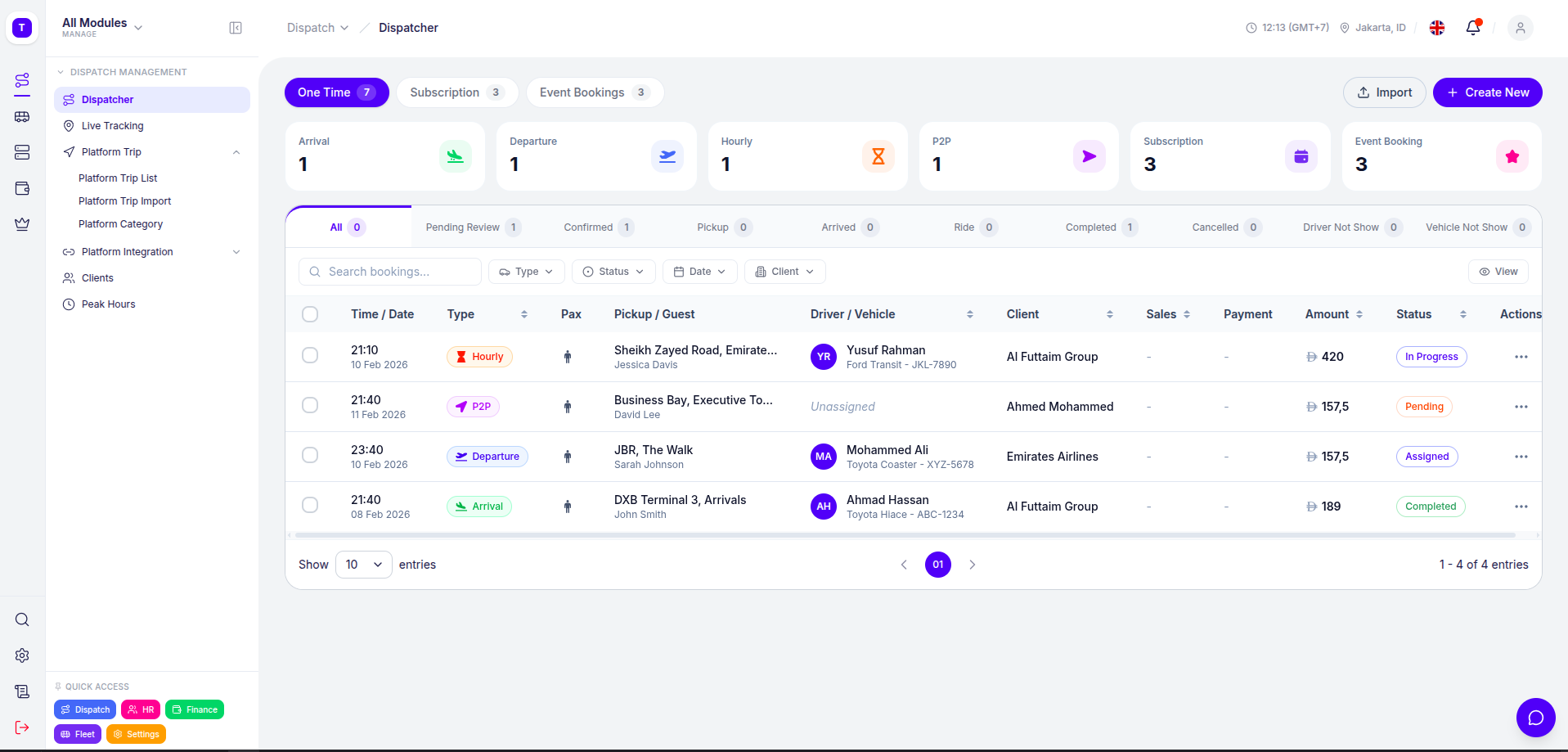Expand the entries per page dropdown
1568x752 pixels.
(x=364, y=565)
